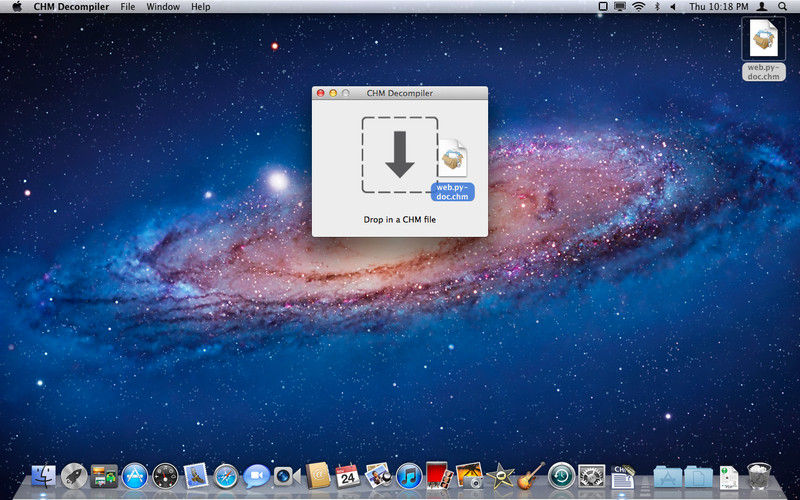Open iChat from the Dock
Viewport: 800px width, 500px height.
pyautogui.click(x=257, y=476)
